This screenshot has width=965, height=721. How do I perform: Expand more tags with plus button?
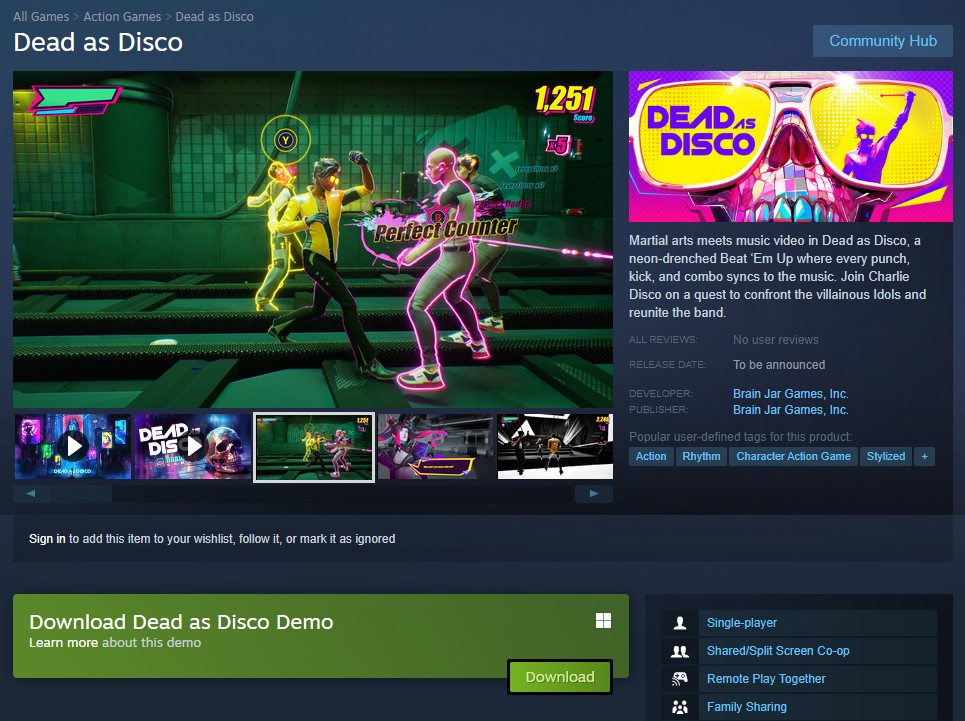coord(924,456)
